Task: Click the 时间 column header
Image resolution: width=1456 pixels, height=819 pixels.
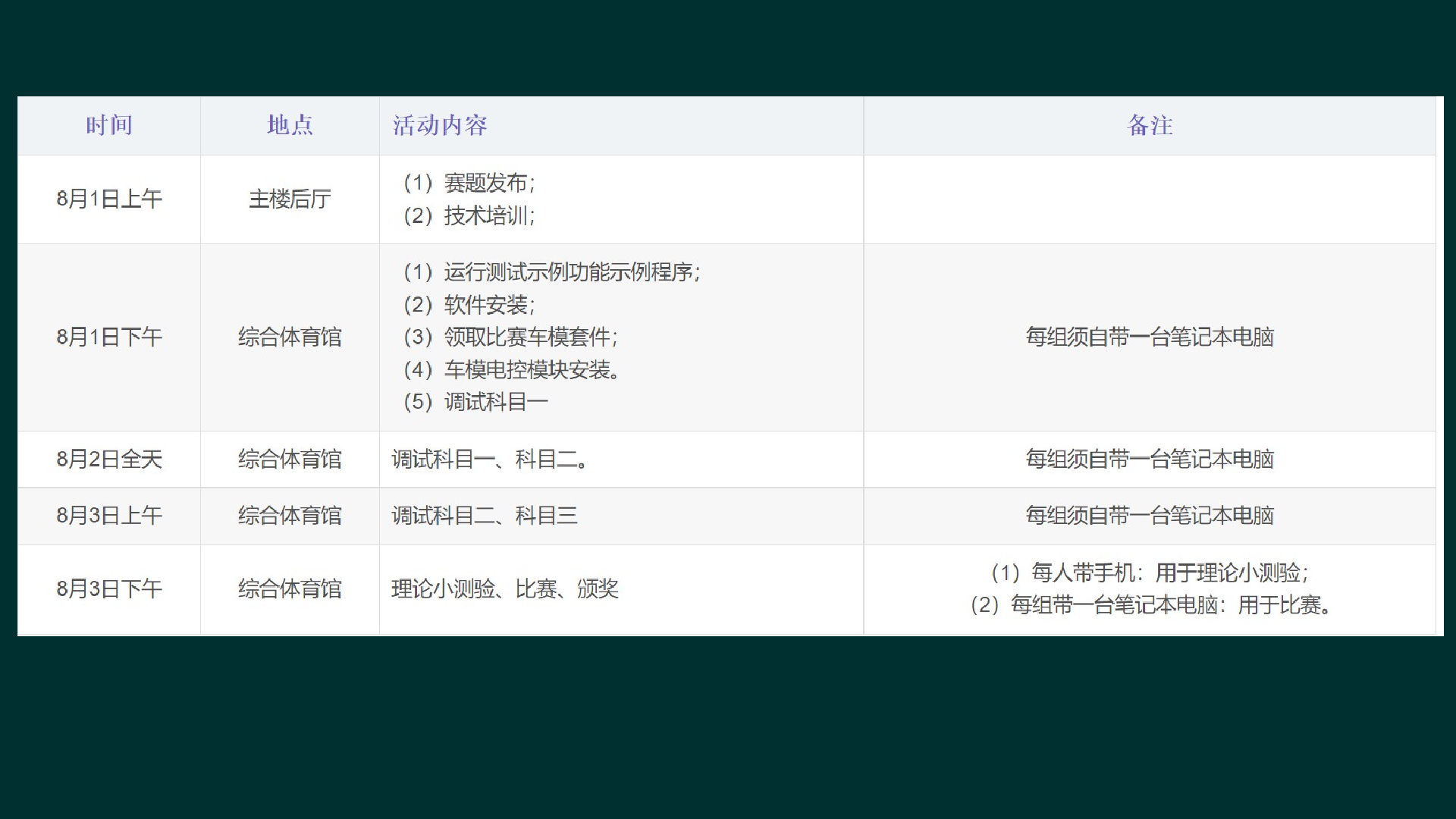Action: point(109,125)
